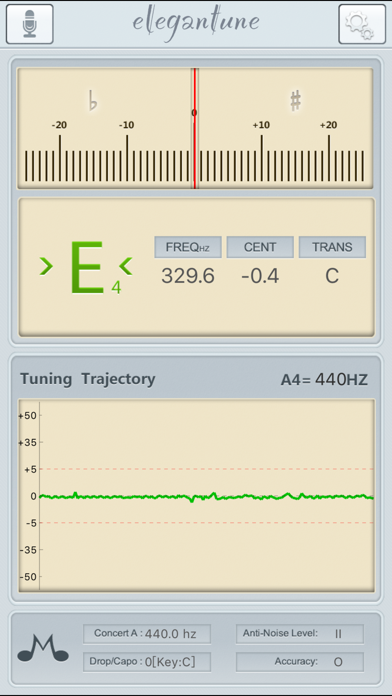This screenshot has height=696, width=392.
Task: Click the A4= 440HZ reference text
Action: [x=325, y=380]
